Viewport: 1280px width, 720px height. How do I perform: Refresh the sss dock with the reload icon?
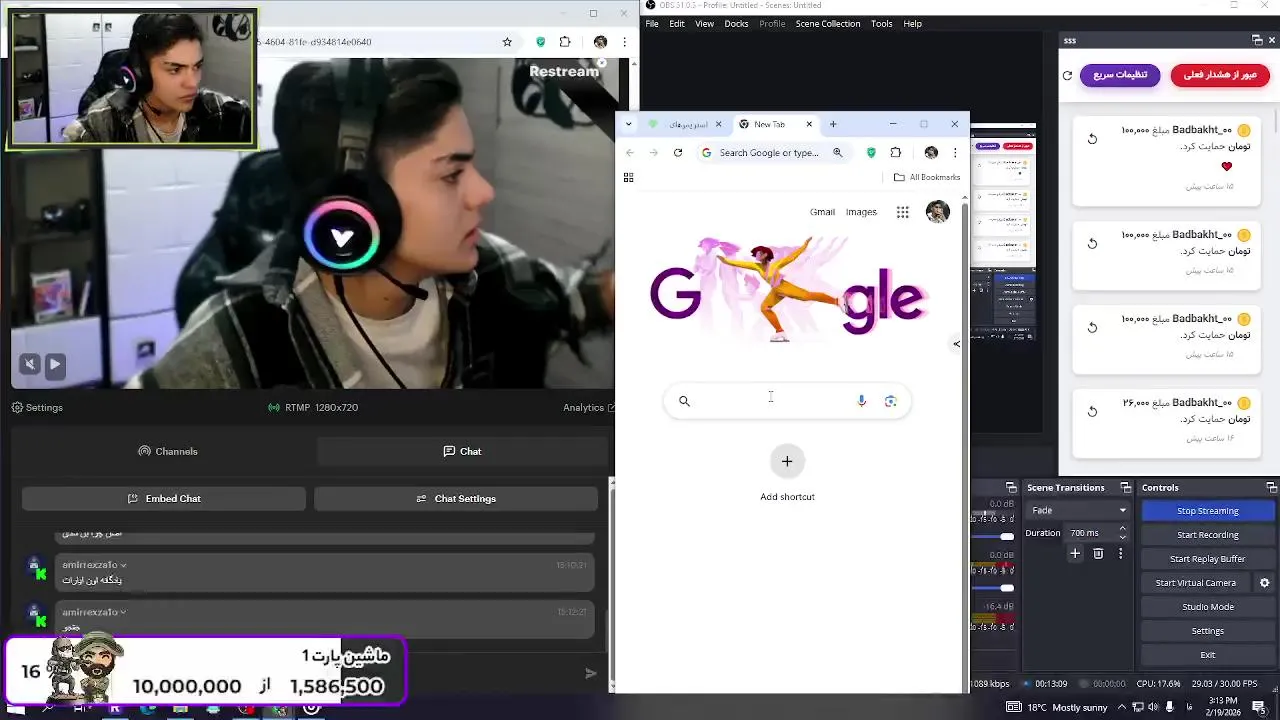[1067, 75]
